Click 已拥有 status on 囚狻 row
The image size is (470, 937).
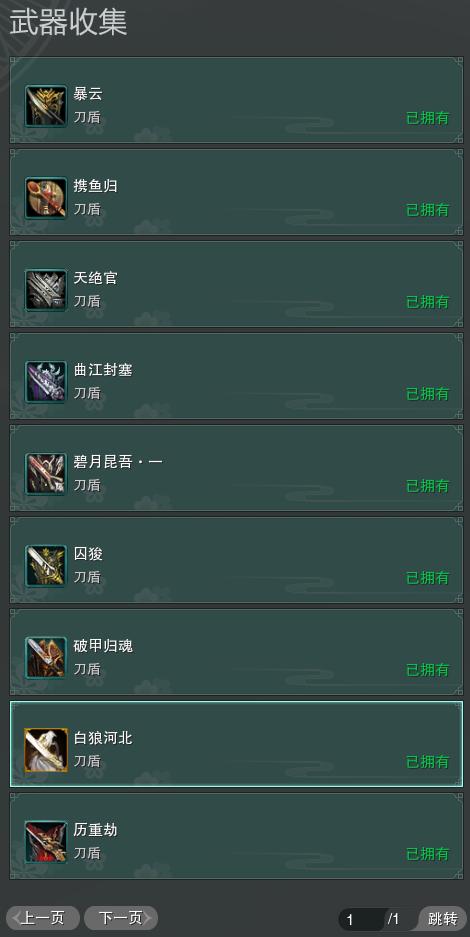428,578
